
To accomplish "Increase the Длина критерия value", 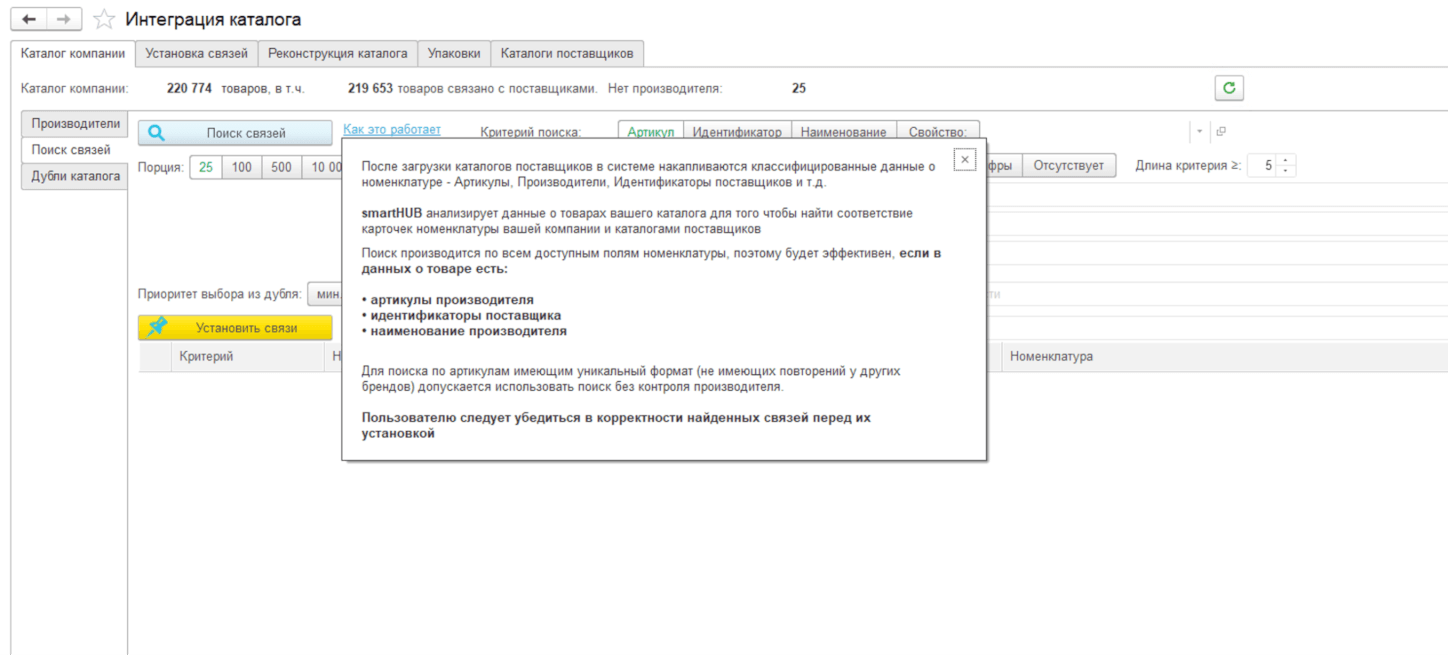I will 1286,161.
